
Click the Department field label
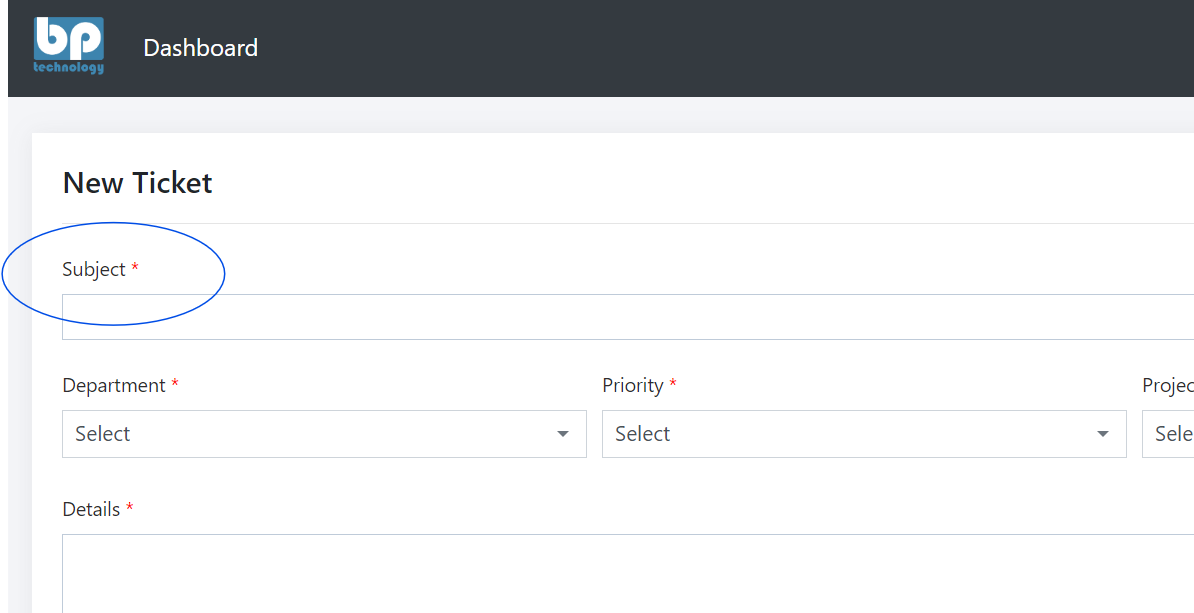click(114, 386)
